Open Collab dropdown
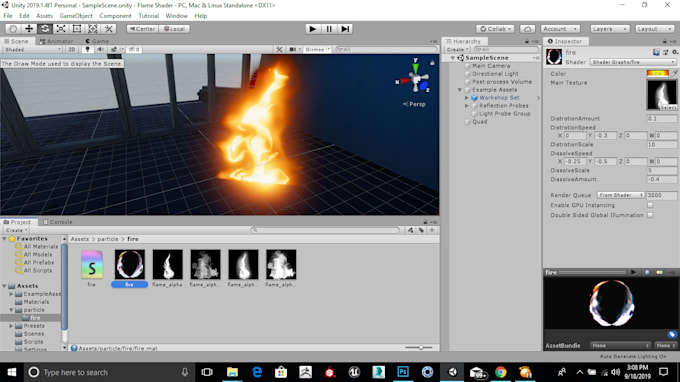Image resolution: width=680 pixels, height=382 pixels. pyautogui.click(x=495, y=29)
